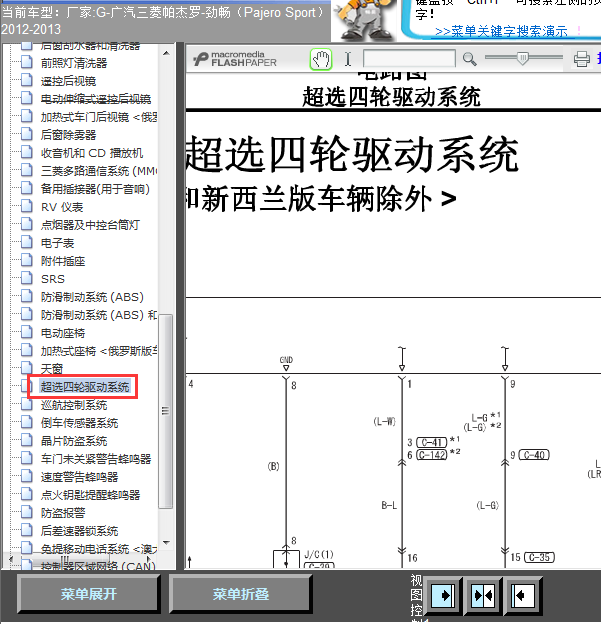Click the B-L wire color label
Image resolution: width=601 pixels, height=624 pixels.
389,505
